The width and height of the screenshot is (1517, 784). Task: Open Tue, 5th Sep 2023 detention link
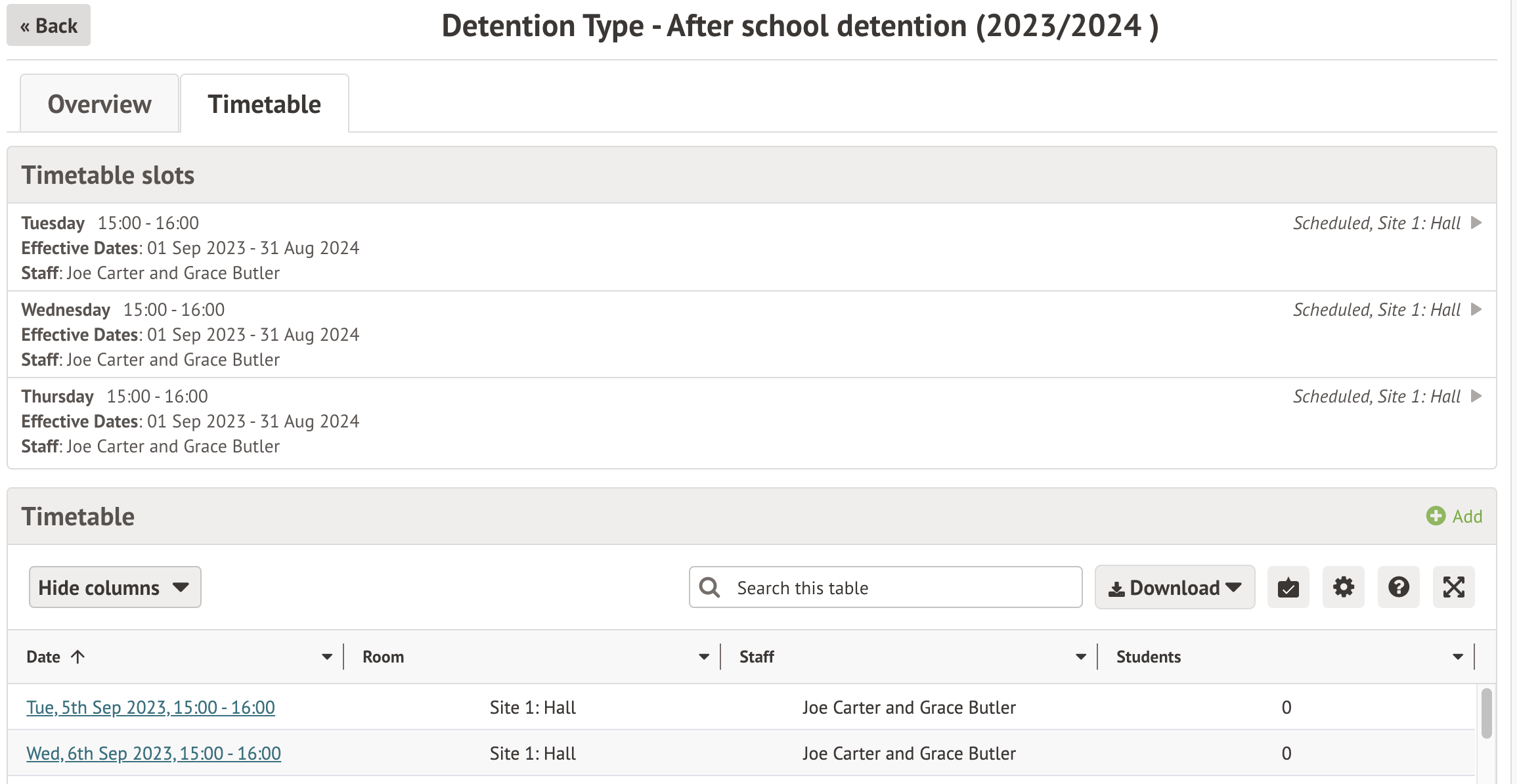pyautogui.click(x=150, y=707)
